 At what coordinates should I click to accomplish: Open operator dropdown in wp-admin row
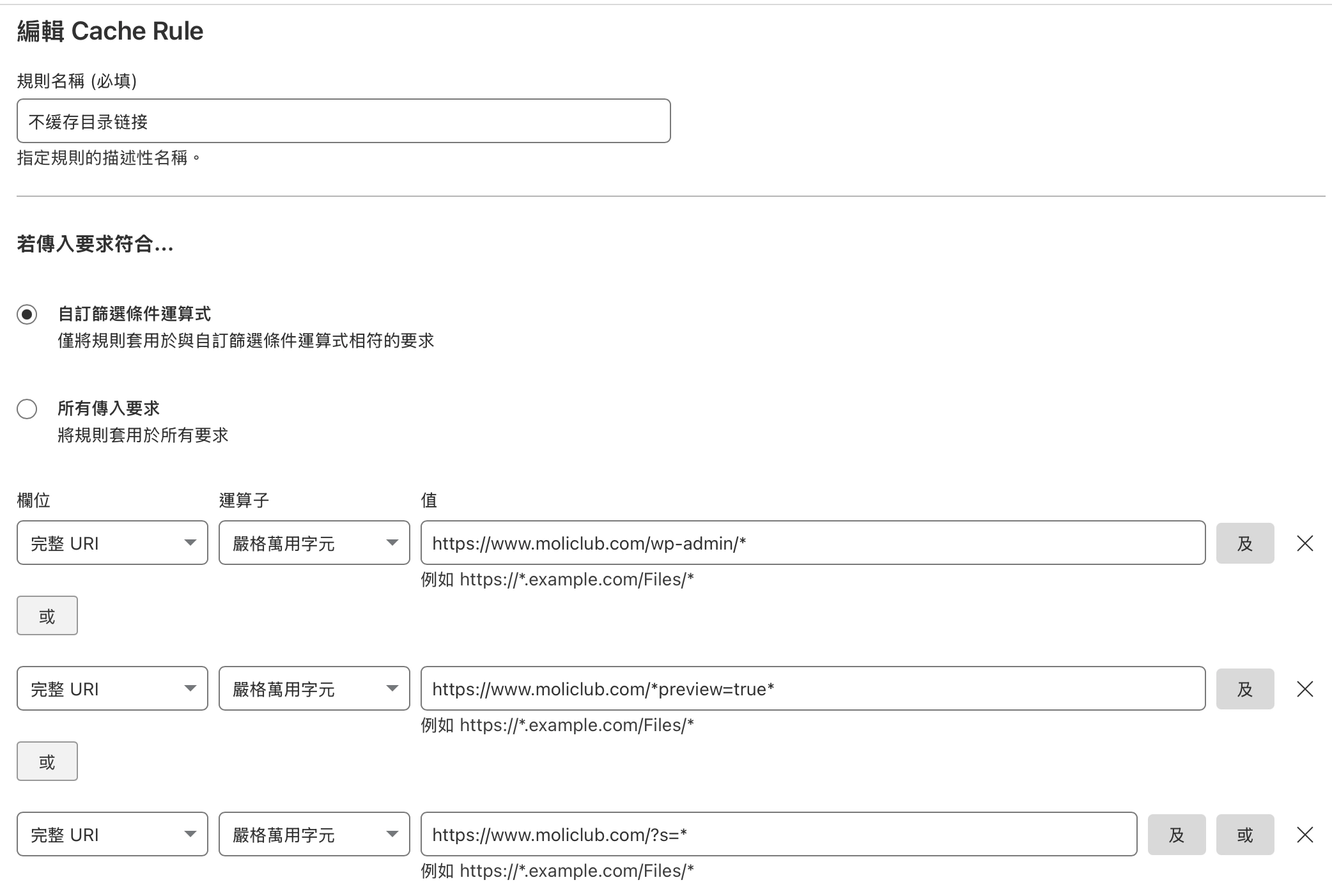coord(314,543)
